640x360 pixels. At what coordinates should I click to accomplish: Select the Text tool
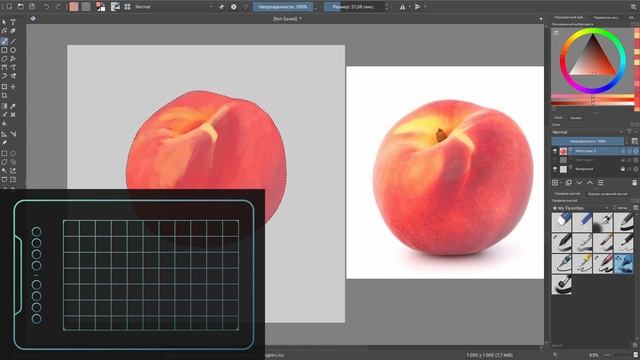pos(13,22)
